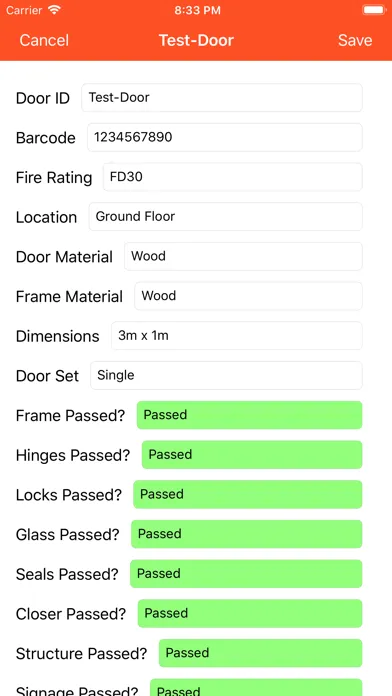Save the Test-Door record
Viewport: 392px width, 696px height.
click(x=355, y=40)
